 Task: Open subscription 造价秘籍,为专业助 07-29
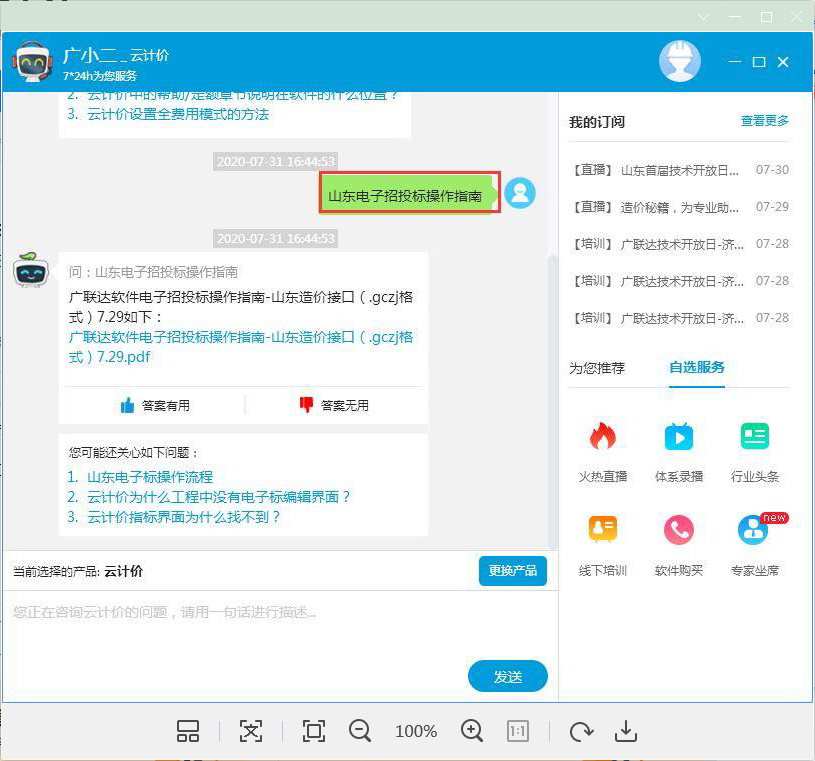click(679, 207)
